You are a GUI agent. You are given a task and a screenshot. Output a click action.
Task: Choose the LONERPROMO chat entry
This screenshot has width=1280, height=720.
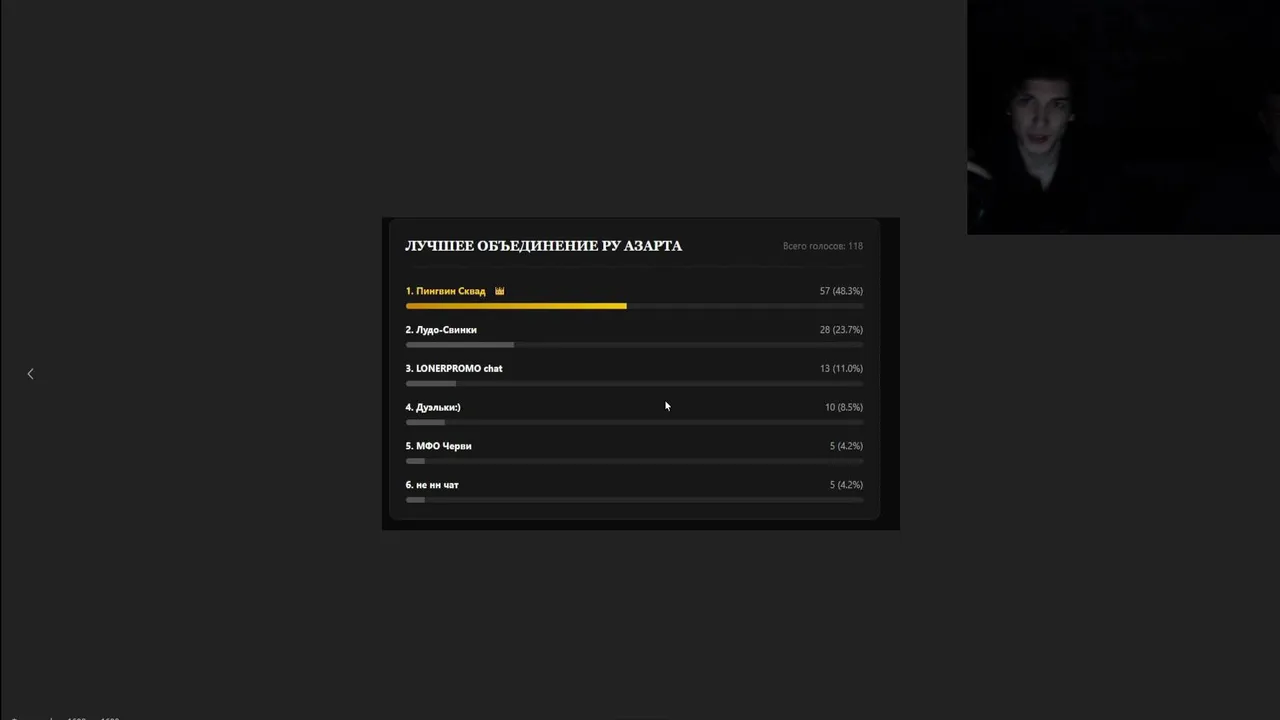click(x=454, y=369)
